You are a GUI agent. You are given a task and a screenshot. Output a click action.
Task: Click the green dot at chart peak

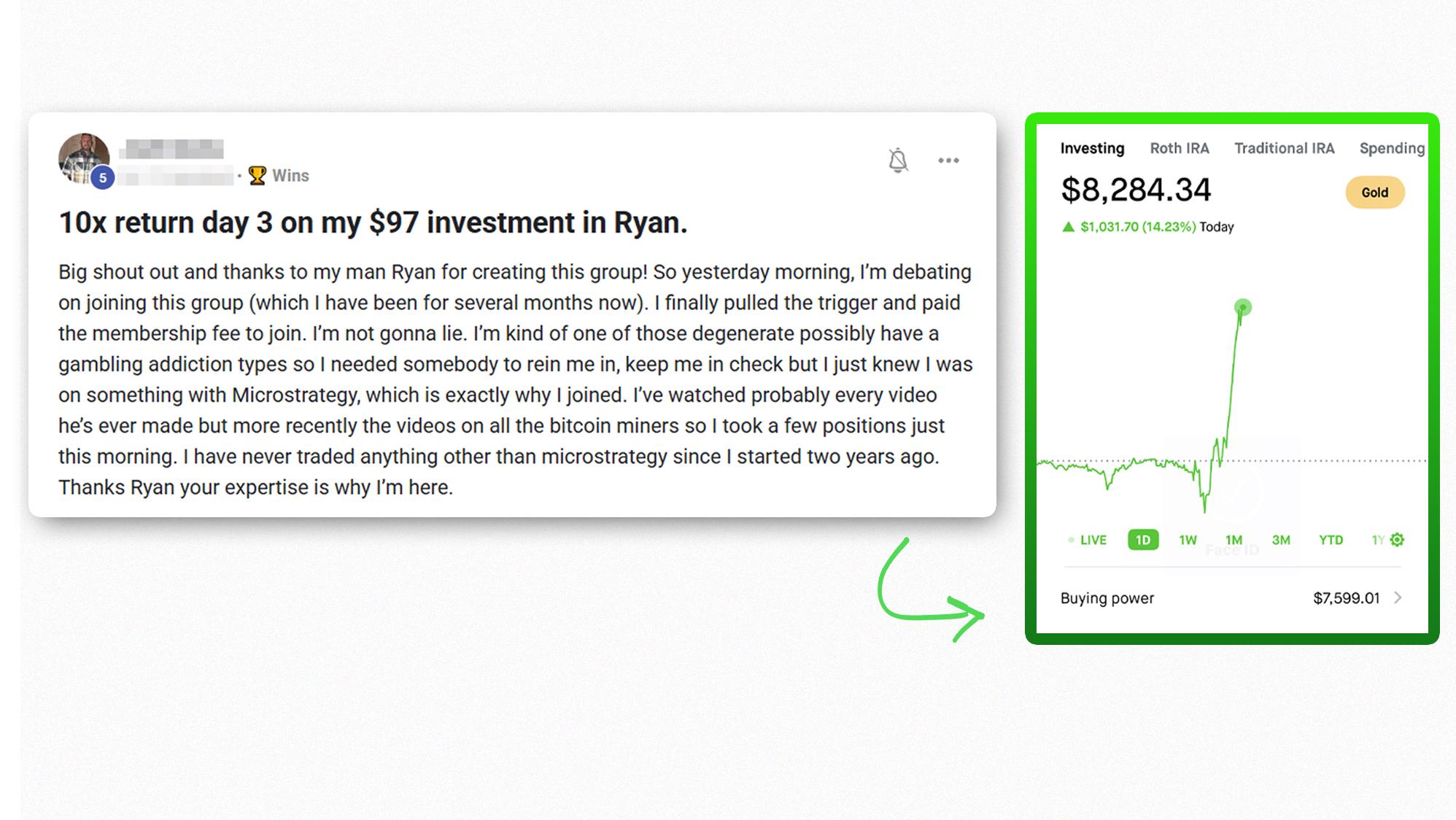coord(1243,307)
